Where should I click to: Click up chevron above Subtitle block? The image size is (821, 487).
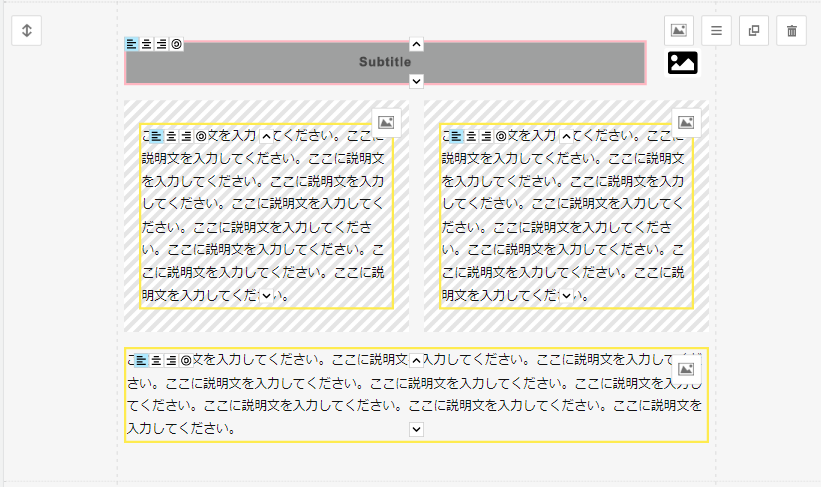pos(417,44)
